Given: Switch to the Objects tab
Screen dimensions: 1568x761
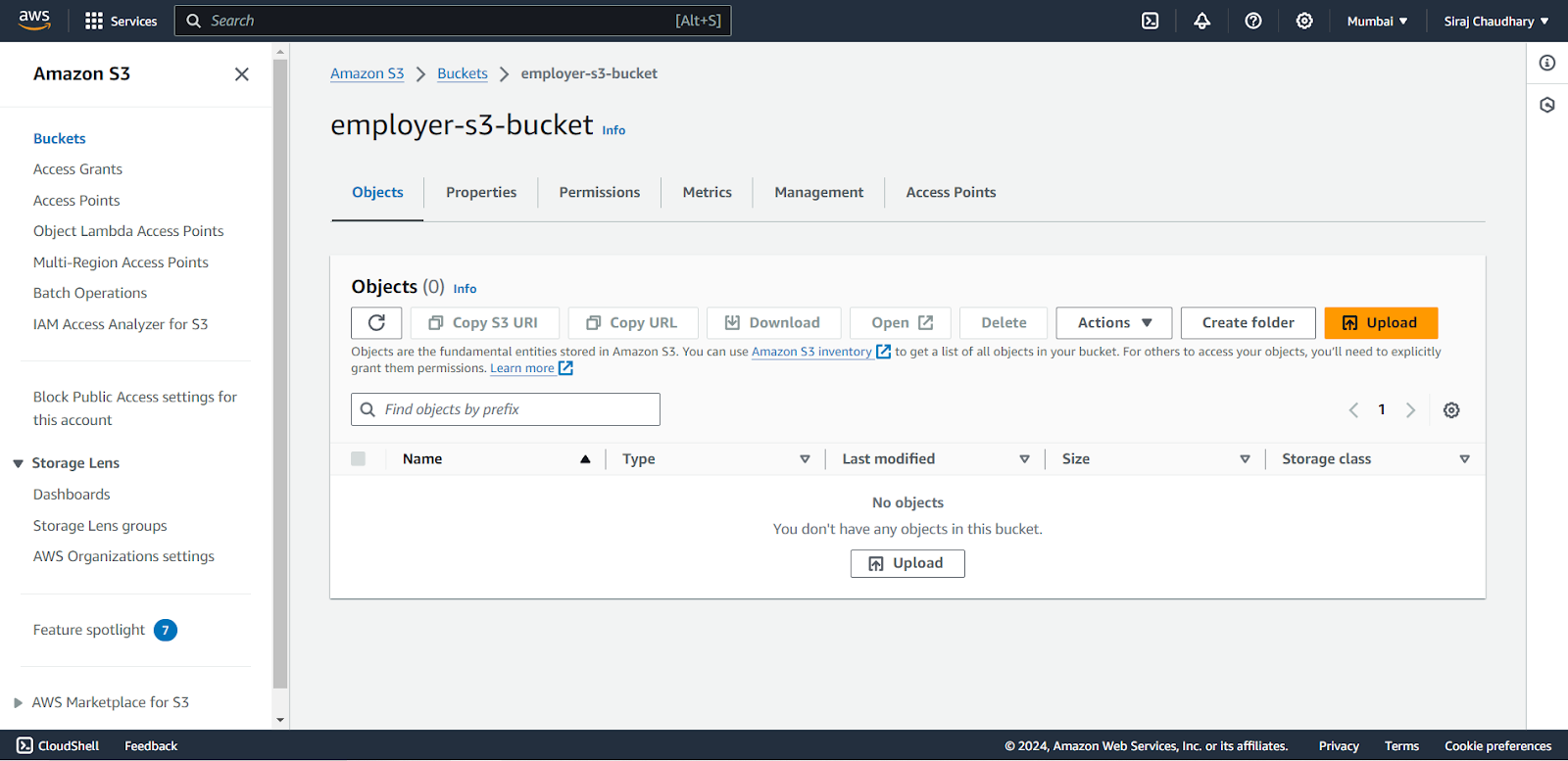Looking at the screenshot, I should tap(377, 193).
